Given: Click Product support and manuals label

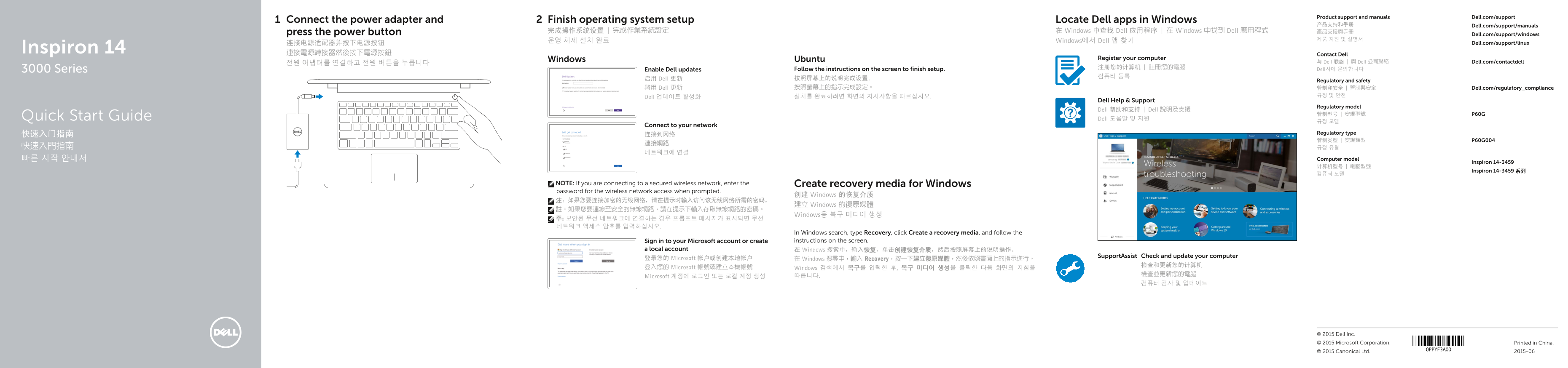Looking at the screenshot, I should coord(1353,17).
